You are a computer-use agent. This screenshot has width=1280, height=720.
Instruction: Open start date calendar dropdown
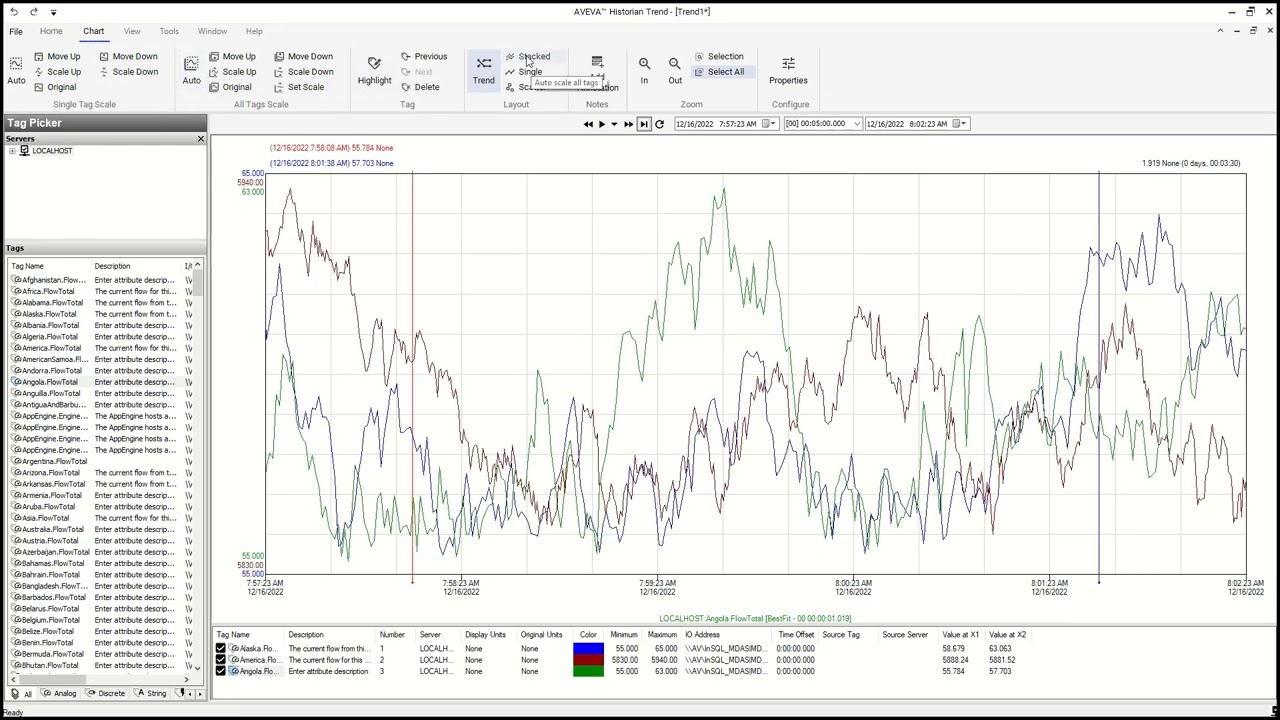click(770, 124)
